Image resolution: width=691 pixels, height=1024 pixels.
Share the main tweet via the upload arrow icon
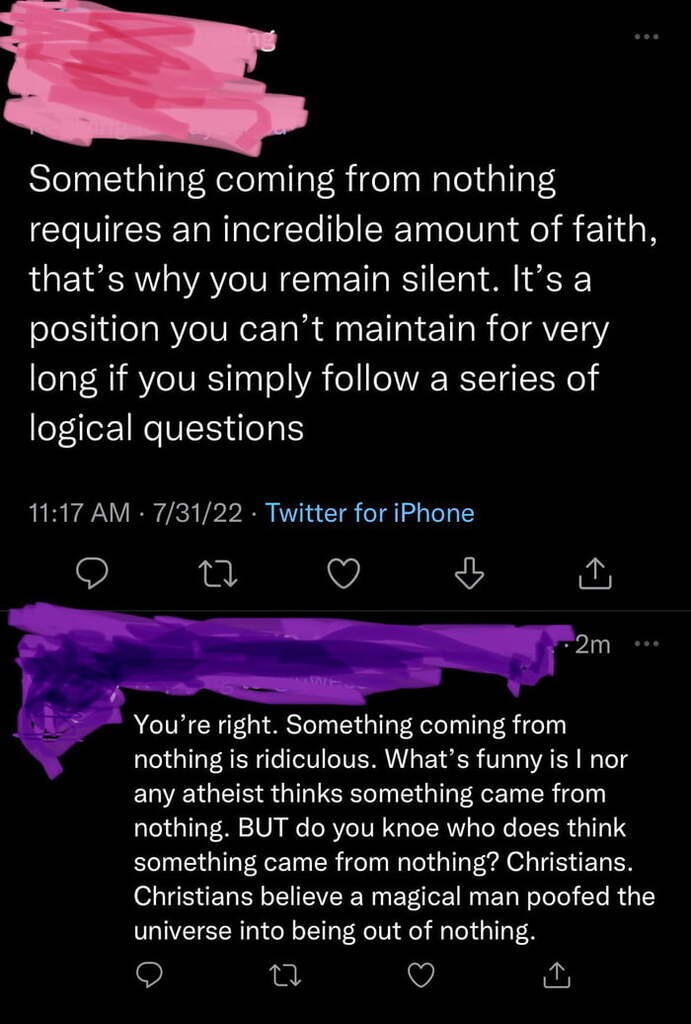[594, 572]
